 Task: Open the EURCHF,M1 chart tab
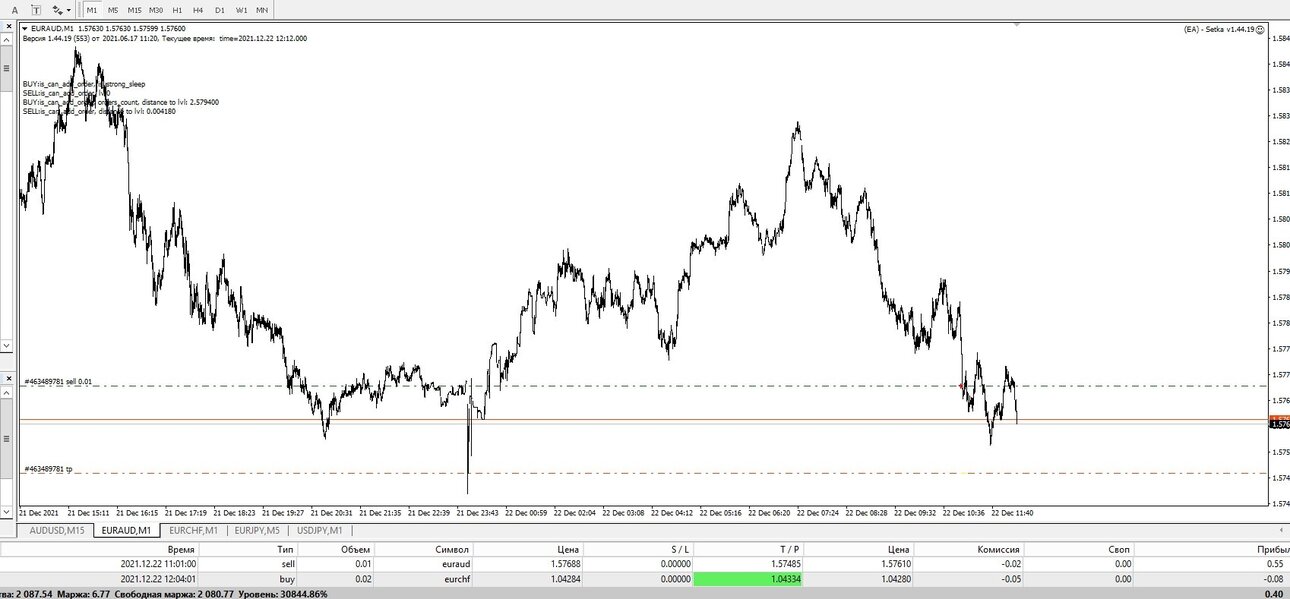pos(193,530)
